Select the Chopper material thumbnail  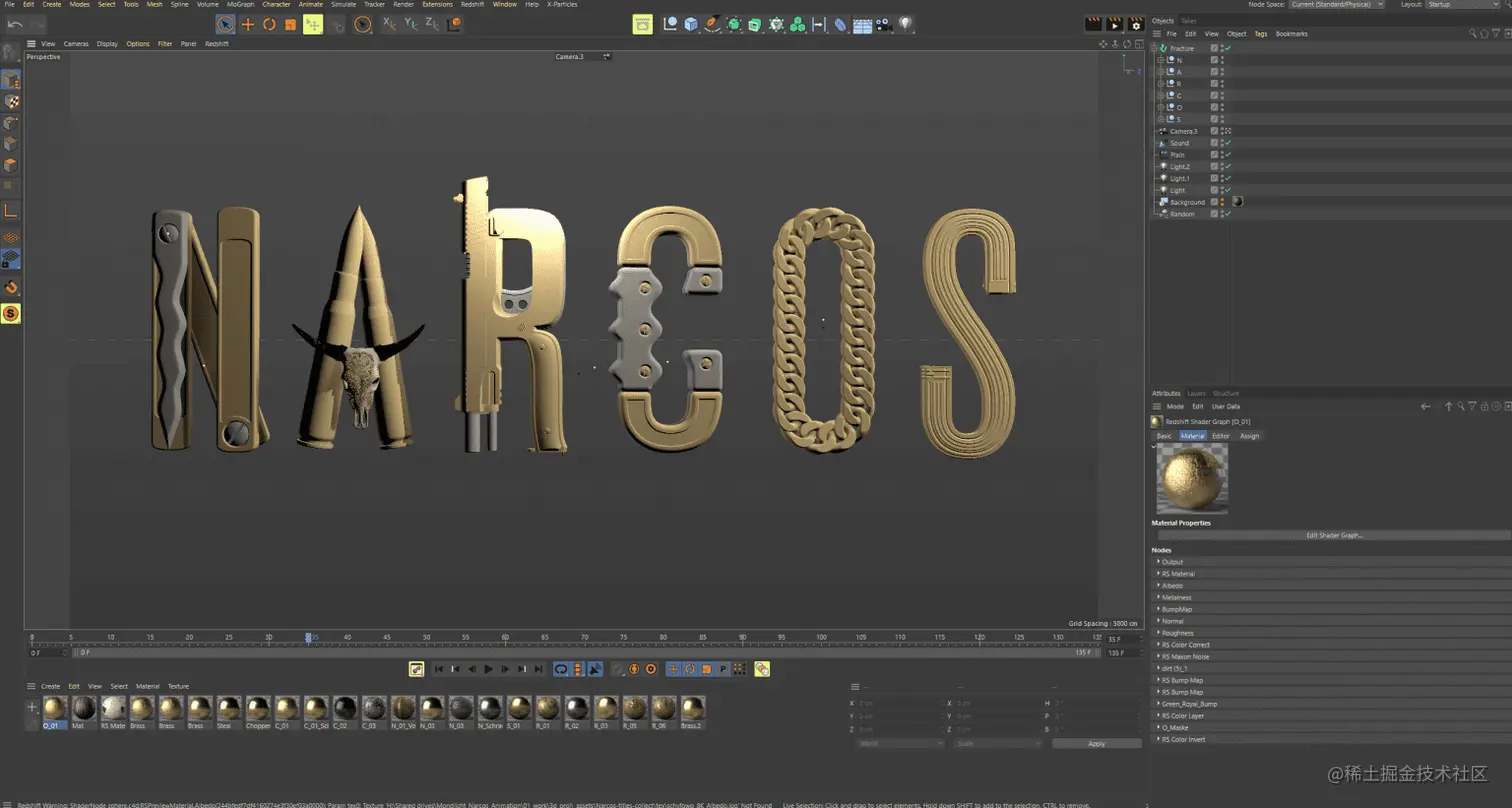pyautogui.click(x=258, y=709)
